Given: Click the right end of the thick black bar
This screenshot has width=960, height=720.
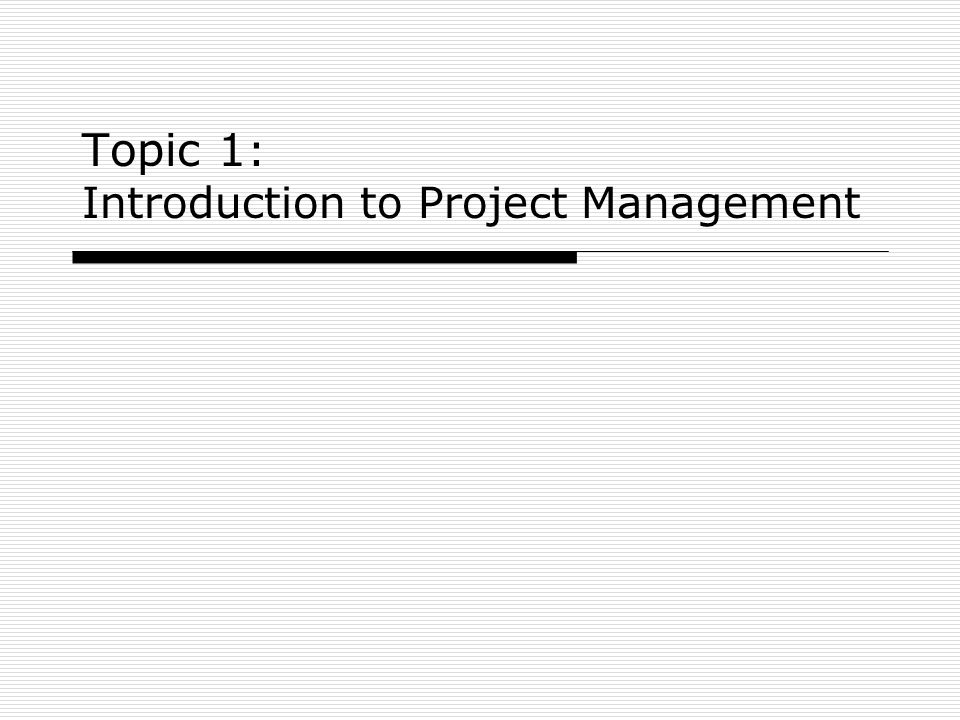Looking at the screenshot, I should point(573,257).
